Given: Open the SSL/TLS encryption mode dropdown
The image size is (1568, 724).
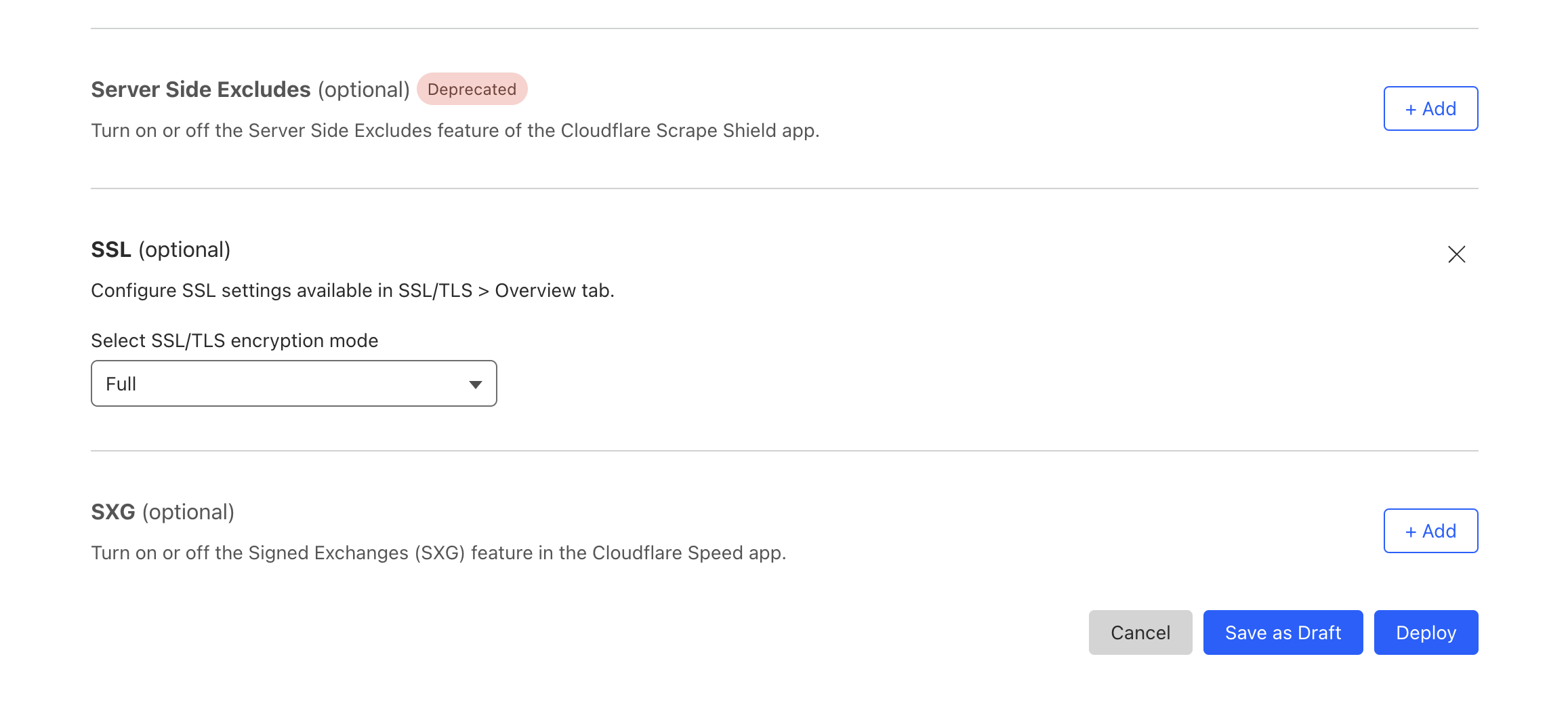Looking at the screenshot, I should [x=294, y=384].
